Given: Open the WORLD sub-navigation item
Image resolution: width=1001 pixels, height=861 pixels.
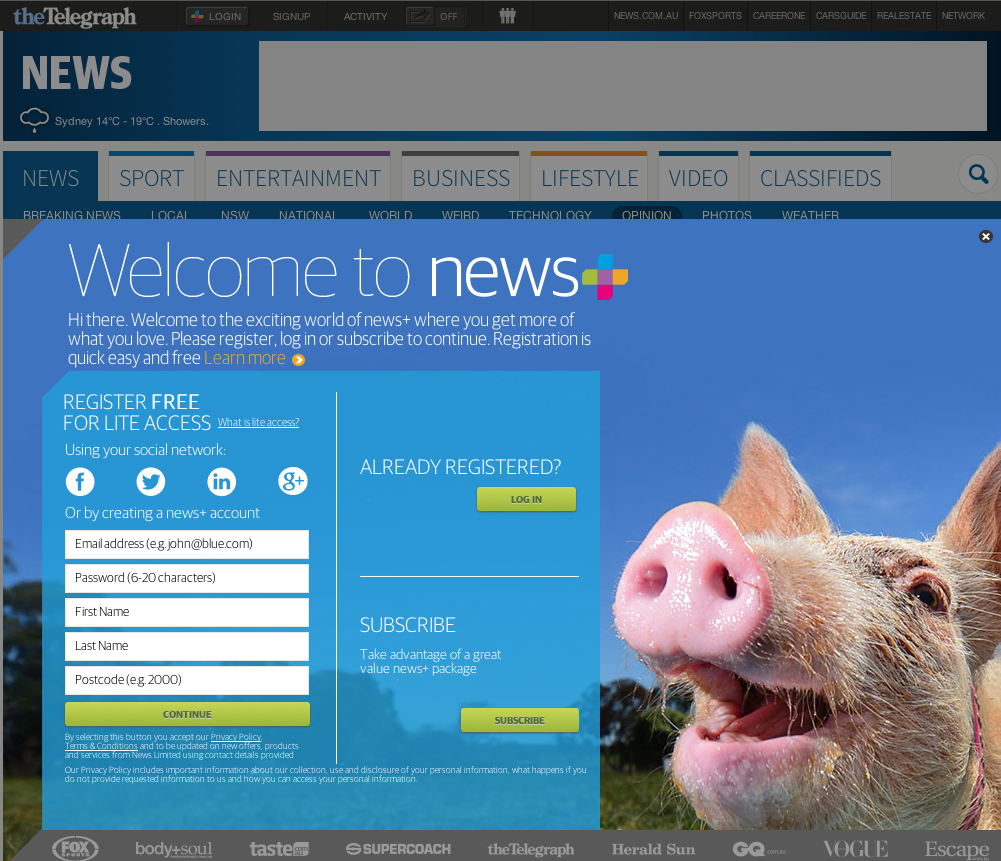Looking at the screenshot, I should coord(391,214).
